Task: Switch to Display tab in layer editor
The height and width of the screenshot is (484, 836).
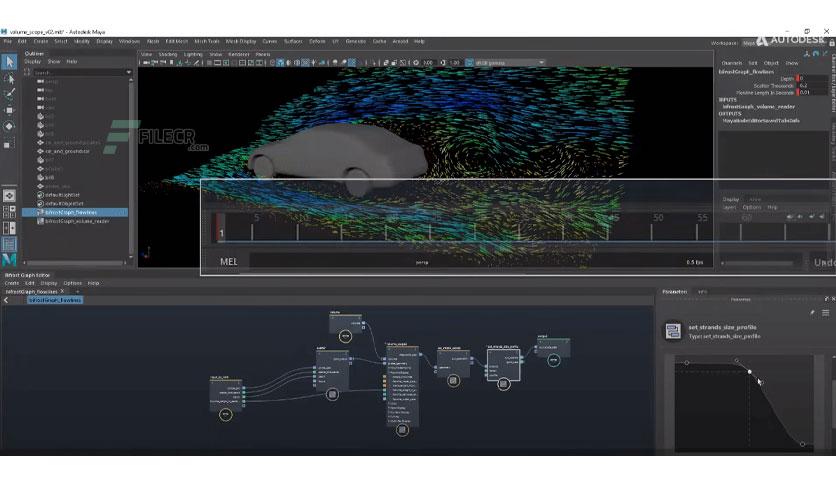Action: 731,199
